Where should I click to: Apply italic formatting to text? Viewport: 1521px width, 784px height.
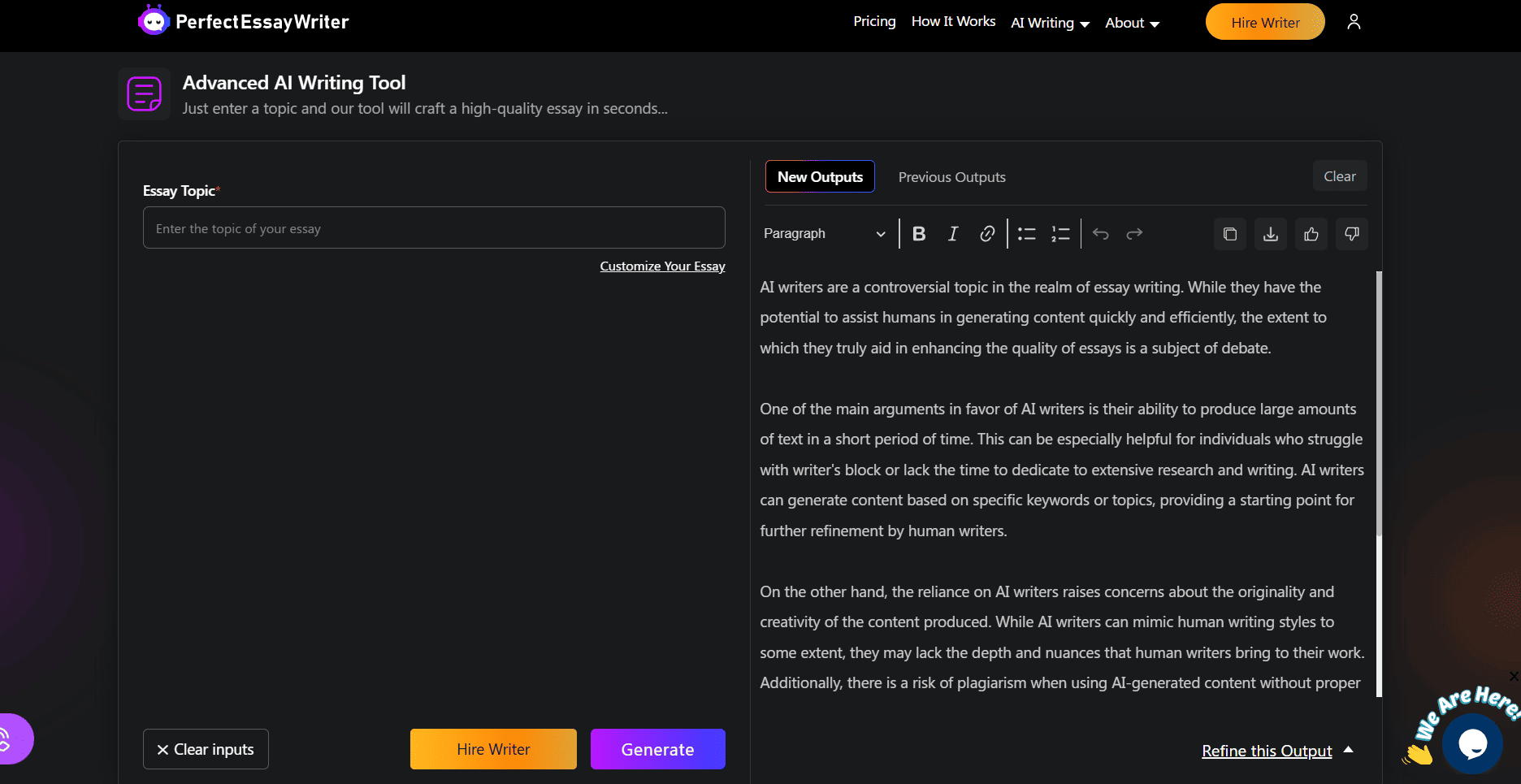[x=953, y=234]
